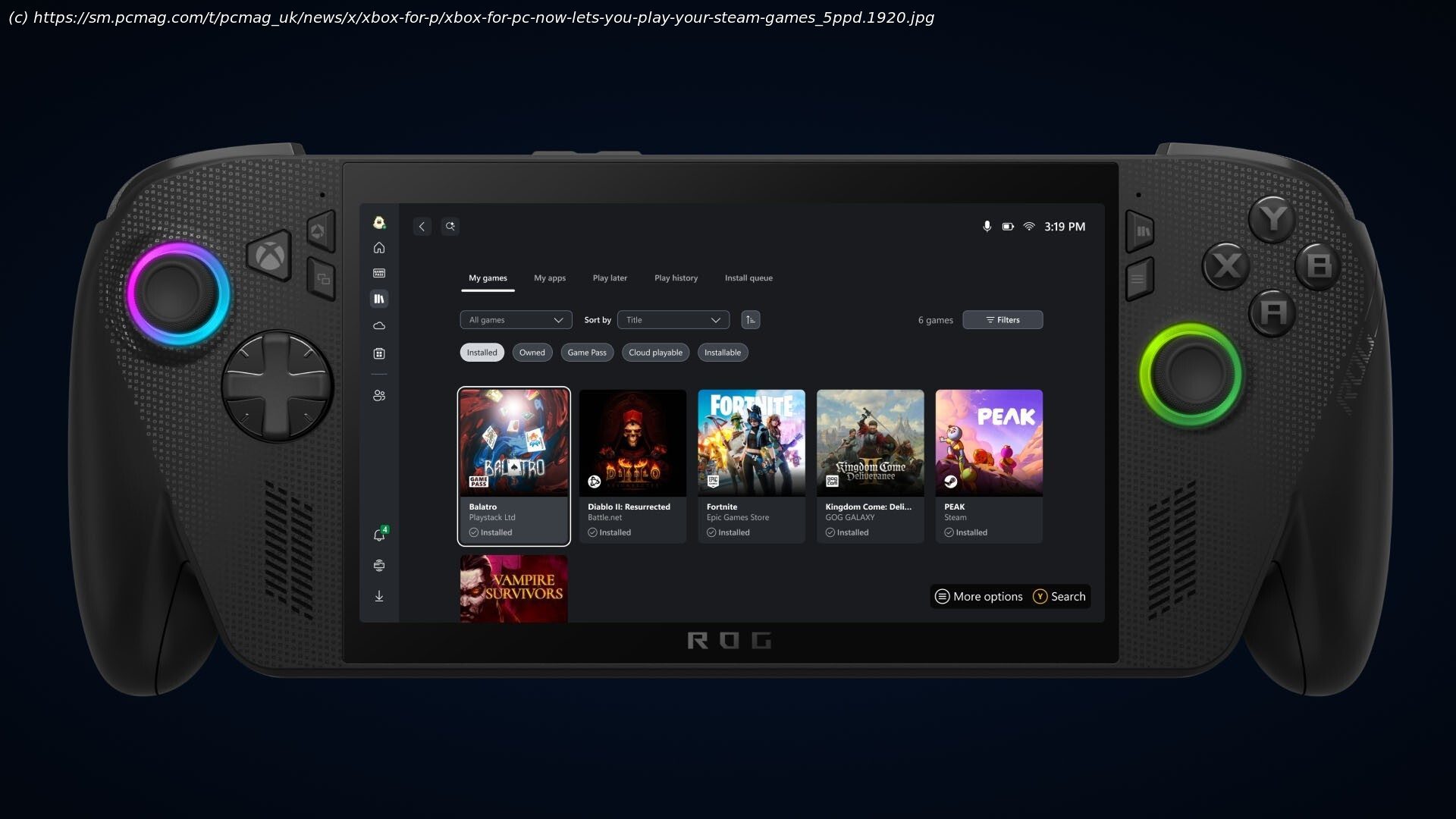1456x819 pixels.
Task: Open the profile avatar in the sidebar
Action: click(379, 222)
